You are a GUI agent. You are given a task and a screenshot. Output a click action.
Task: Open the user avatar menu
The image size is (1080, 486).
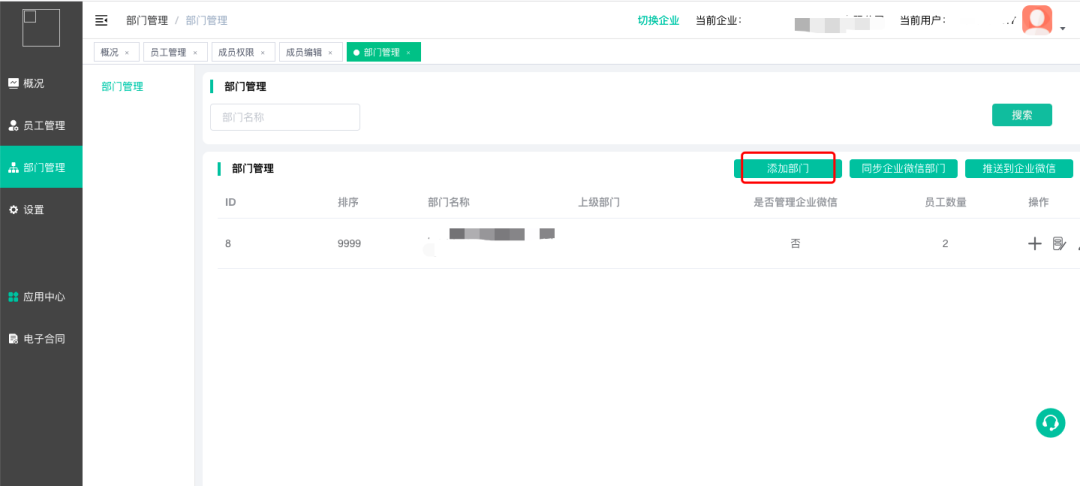click(x=1037, y=20)
